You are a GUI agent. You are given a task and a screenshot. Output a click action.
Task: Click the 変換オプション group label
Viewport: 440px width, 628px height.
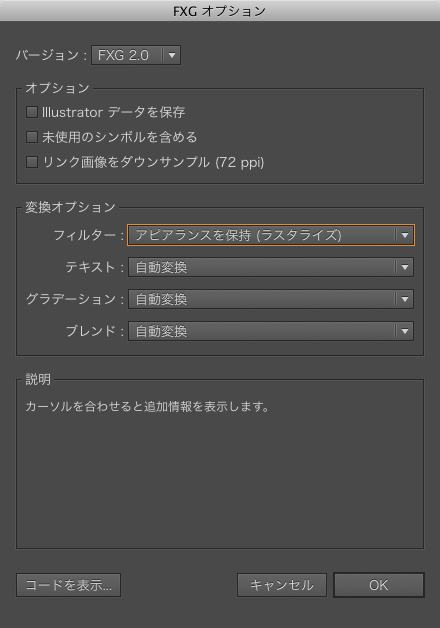coord(70,207)
